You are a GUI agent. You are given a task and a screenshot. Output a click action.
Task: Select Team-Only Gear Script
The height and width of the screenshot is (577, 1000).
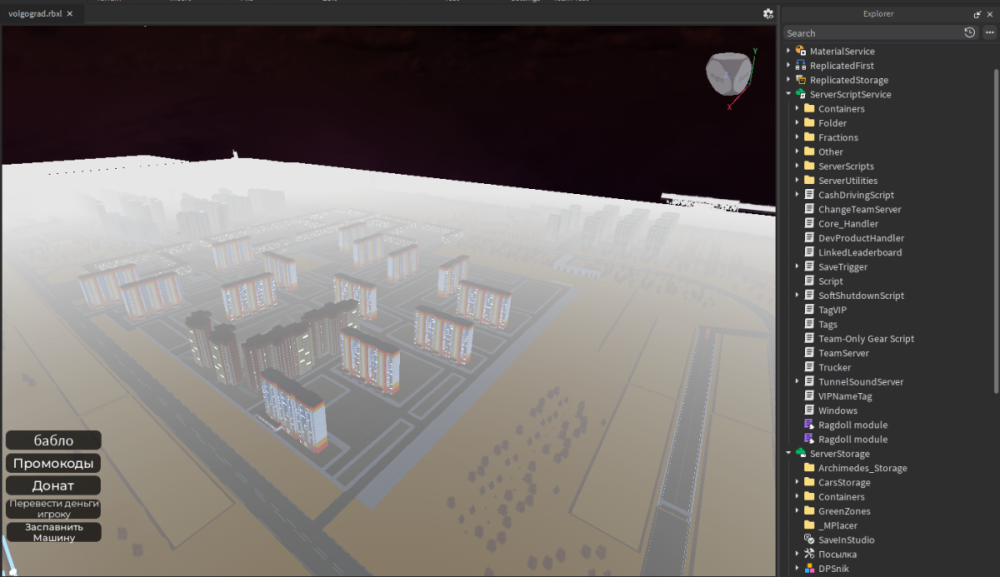tap(866, 339)
